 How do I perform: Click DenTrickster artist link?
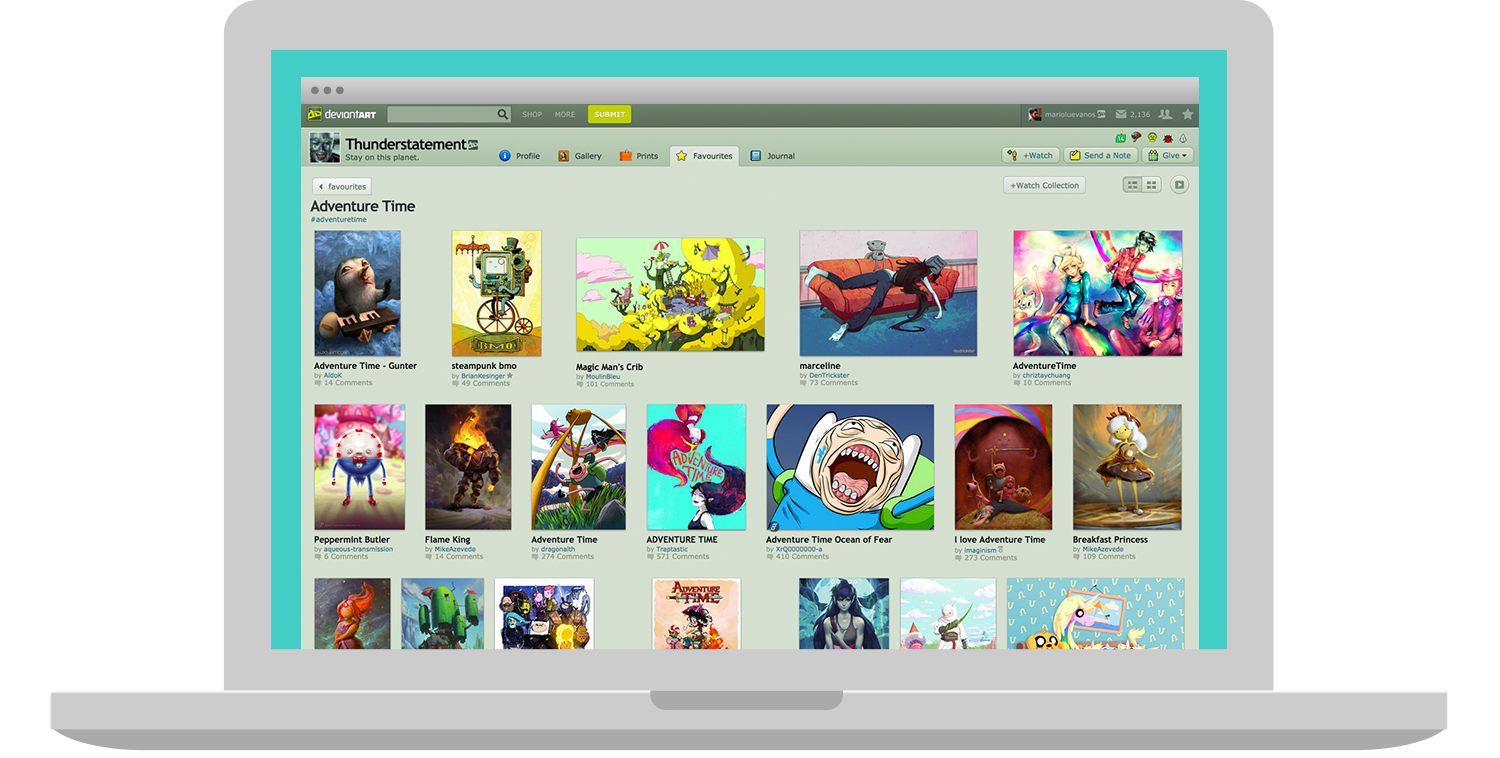(830, 375)
